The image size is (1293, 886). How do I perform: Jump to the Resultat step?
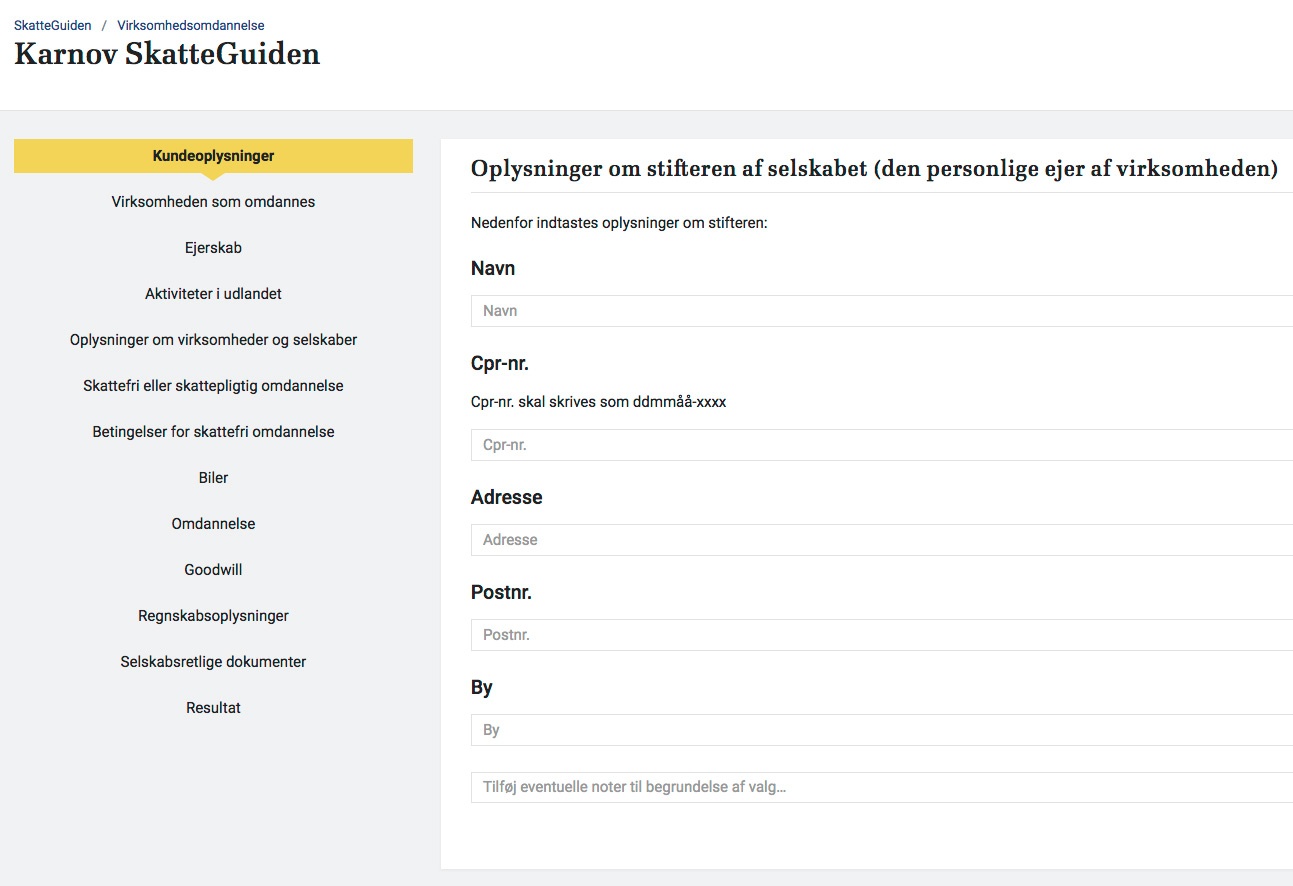pyautogui.click(x=213, y=708)
